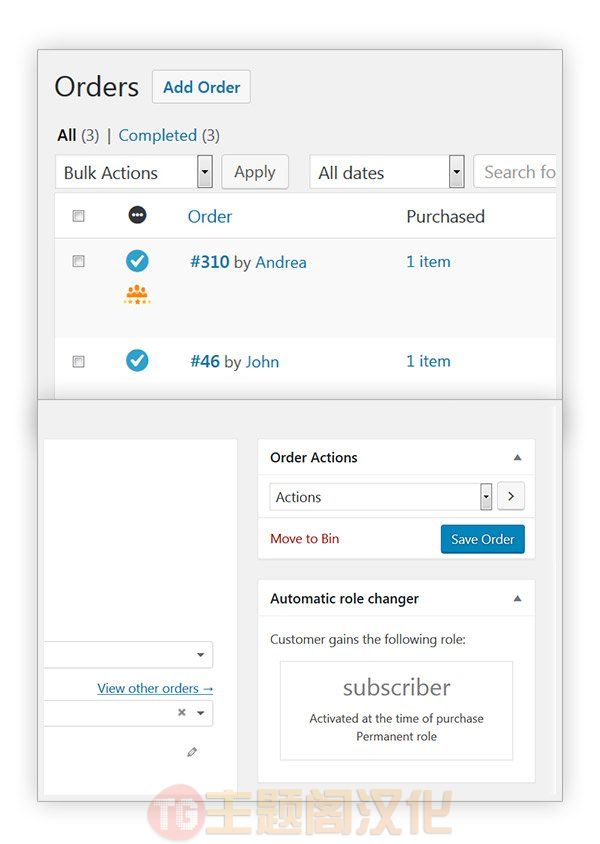
Task: Open the All dates filter dropdown
Action: point(387,172)
